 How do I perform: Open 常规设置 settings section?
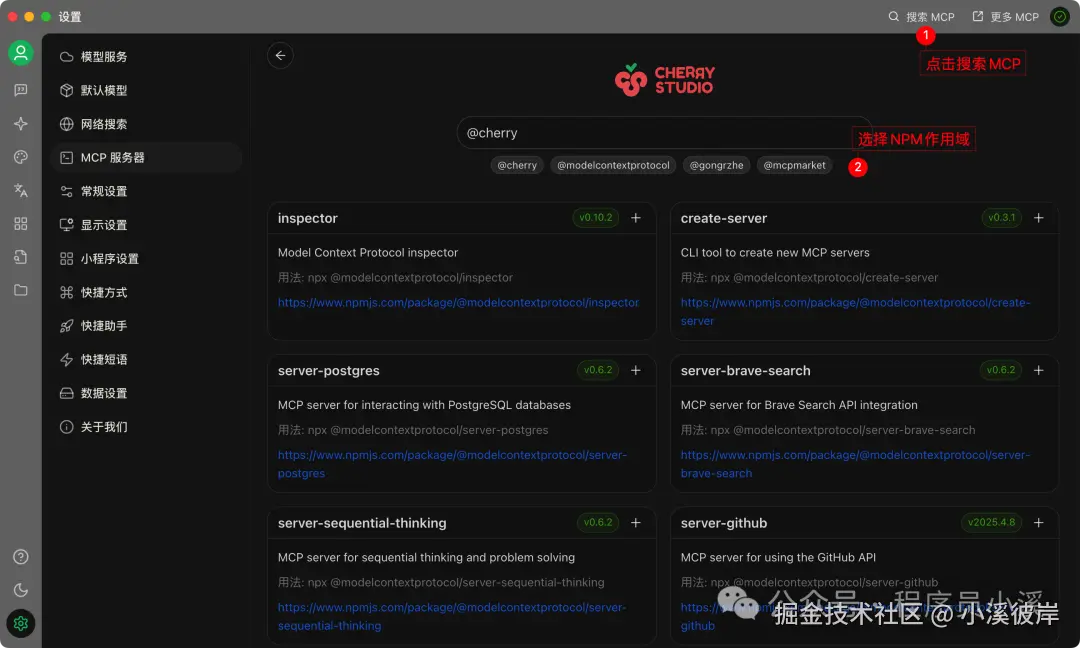click(x=146, y=191)
